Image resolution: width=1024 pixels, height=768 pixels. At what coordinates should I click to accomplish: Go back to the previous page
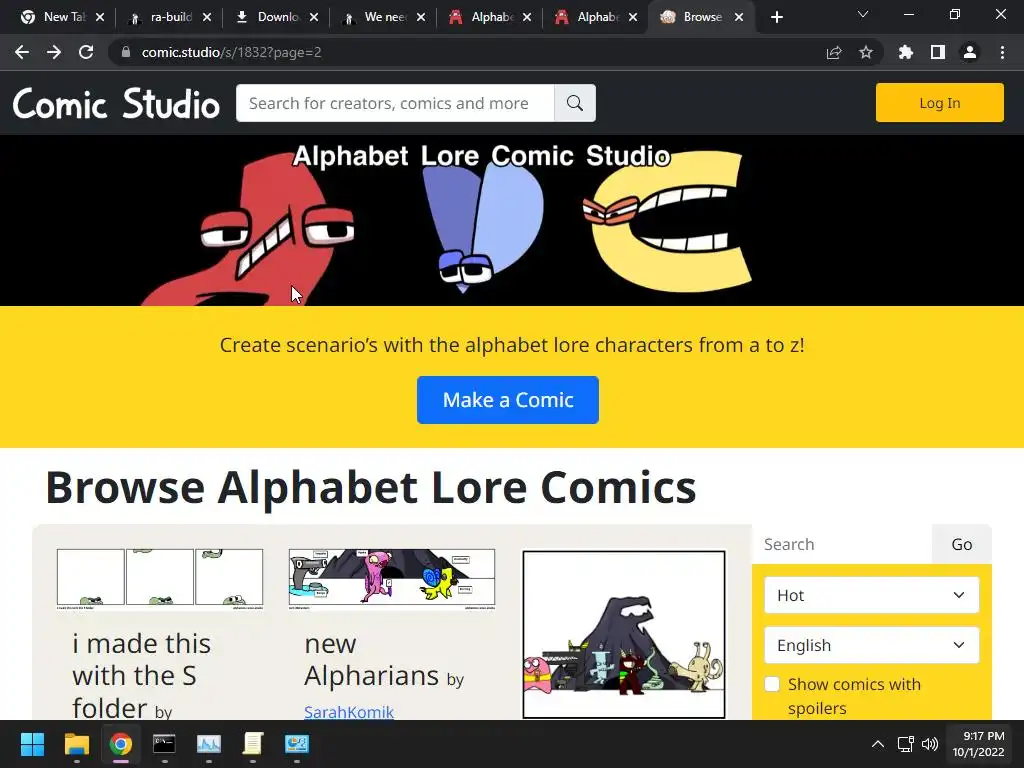(22, 52)
